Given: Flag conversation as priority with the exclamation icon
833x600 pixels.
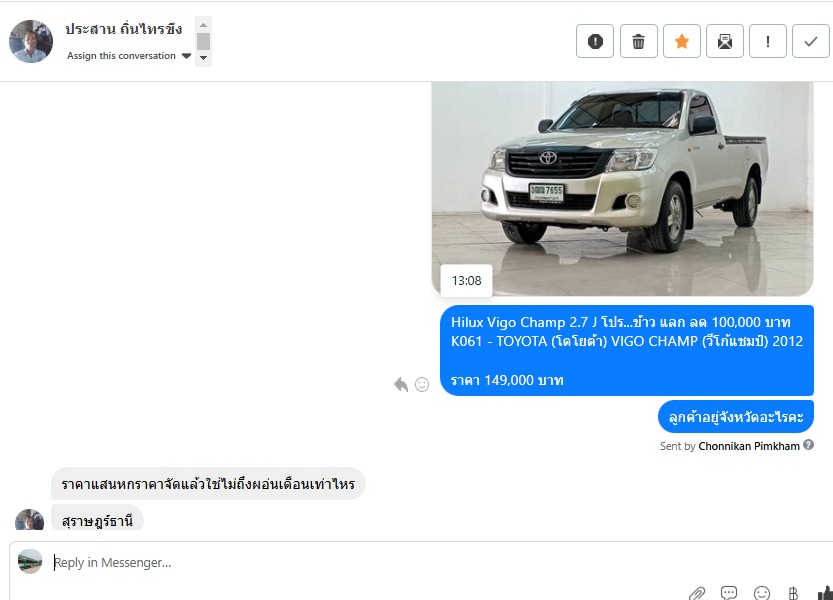Looking at the screenshot, I should 768,41.
